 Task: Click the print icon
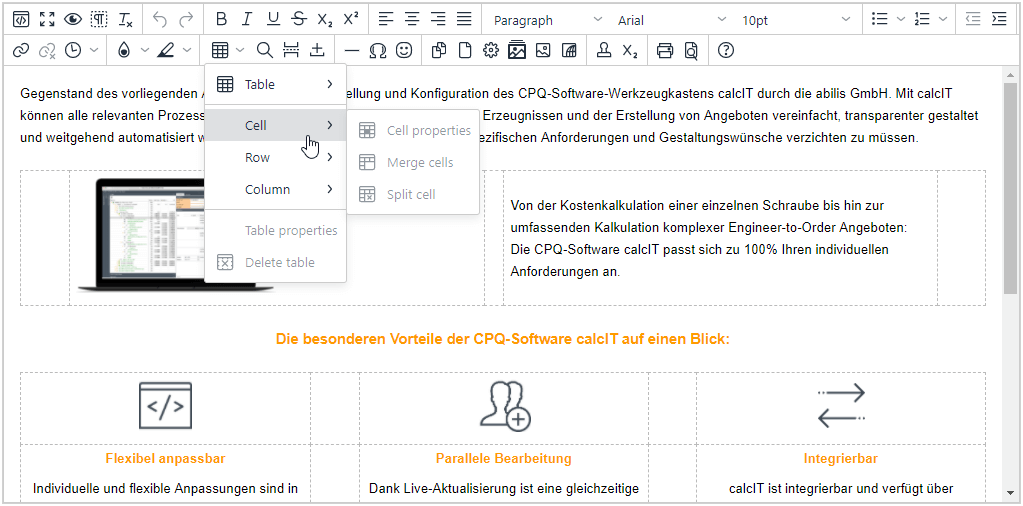[x=665, y=50]
